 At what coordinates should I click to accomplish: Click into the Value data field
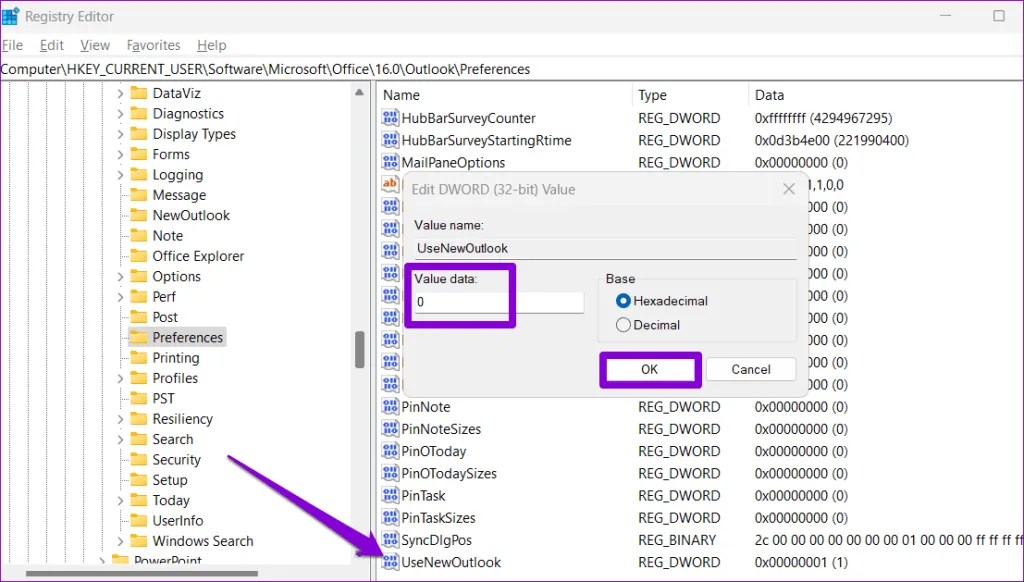tap(498, 302)
